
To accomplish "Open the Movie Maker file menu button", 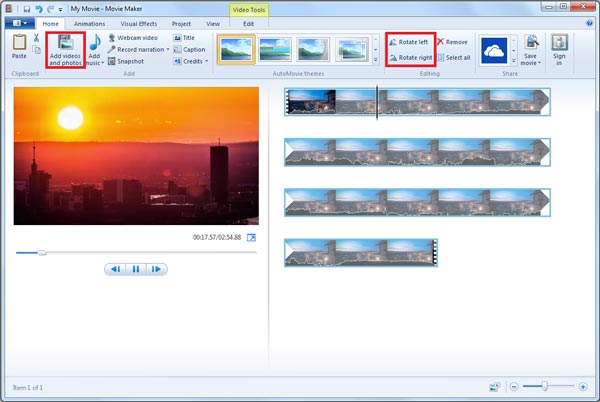I will (20, 23).
